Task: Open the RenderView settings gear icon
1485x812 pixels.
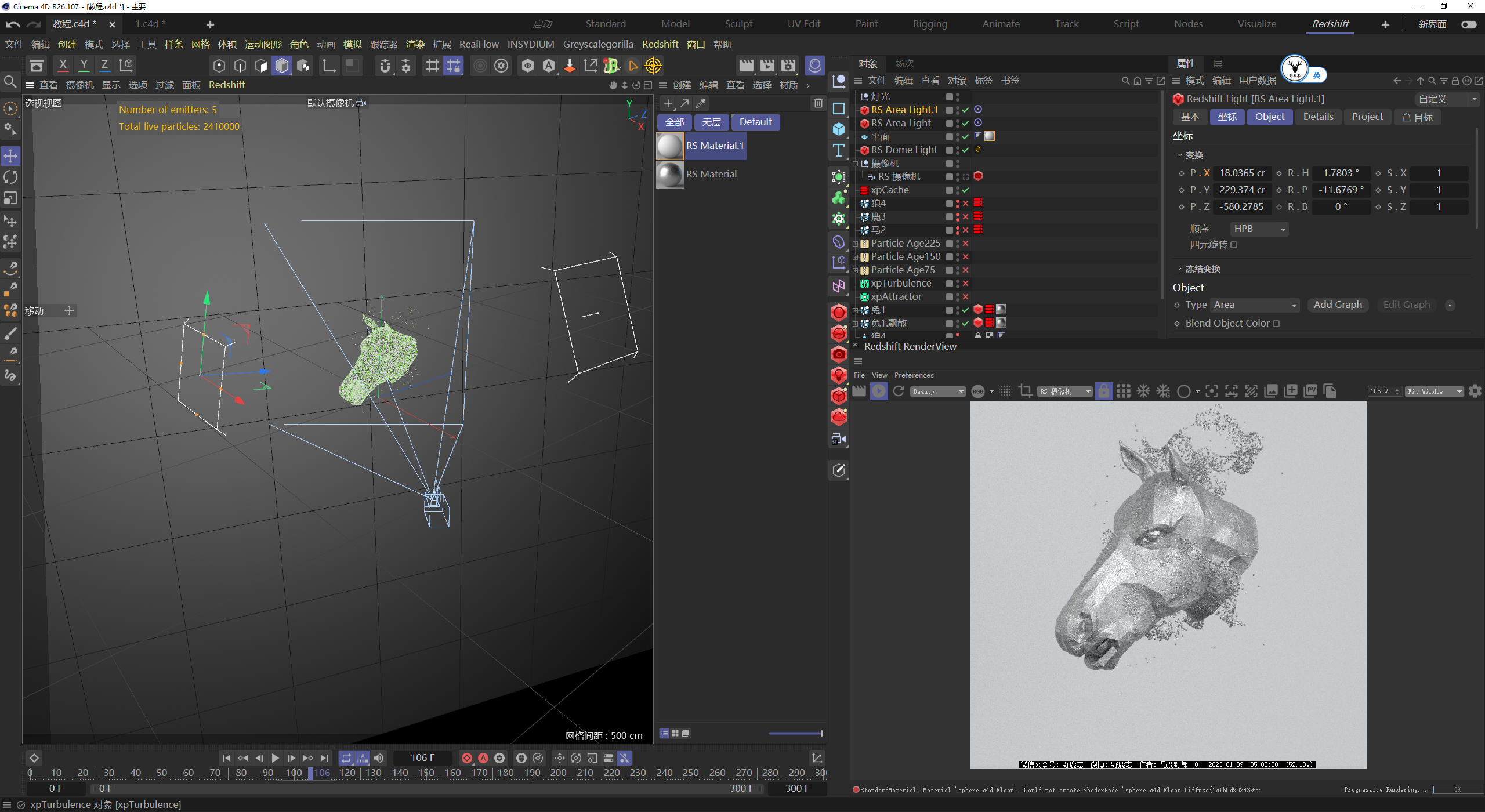Action: 1475,391
